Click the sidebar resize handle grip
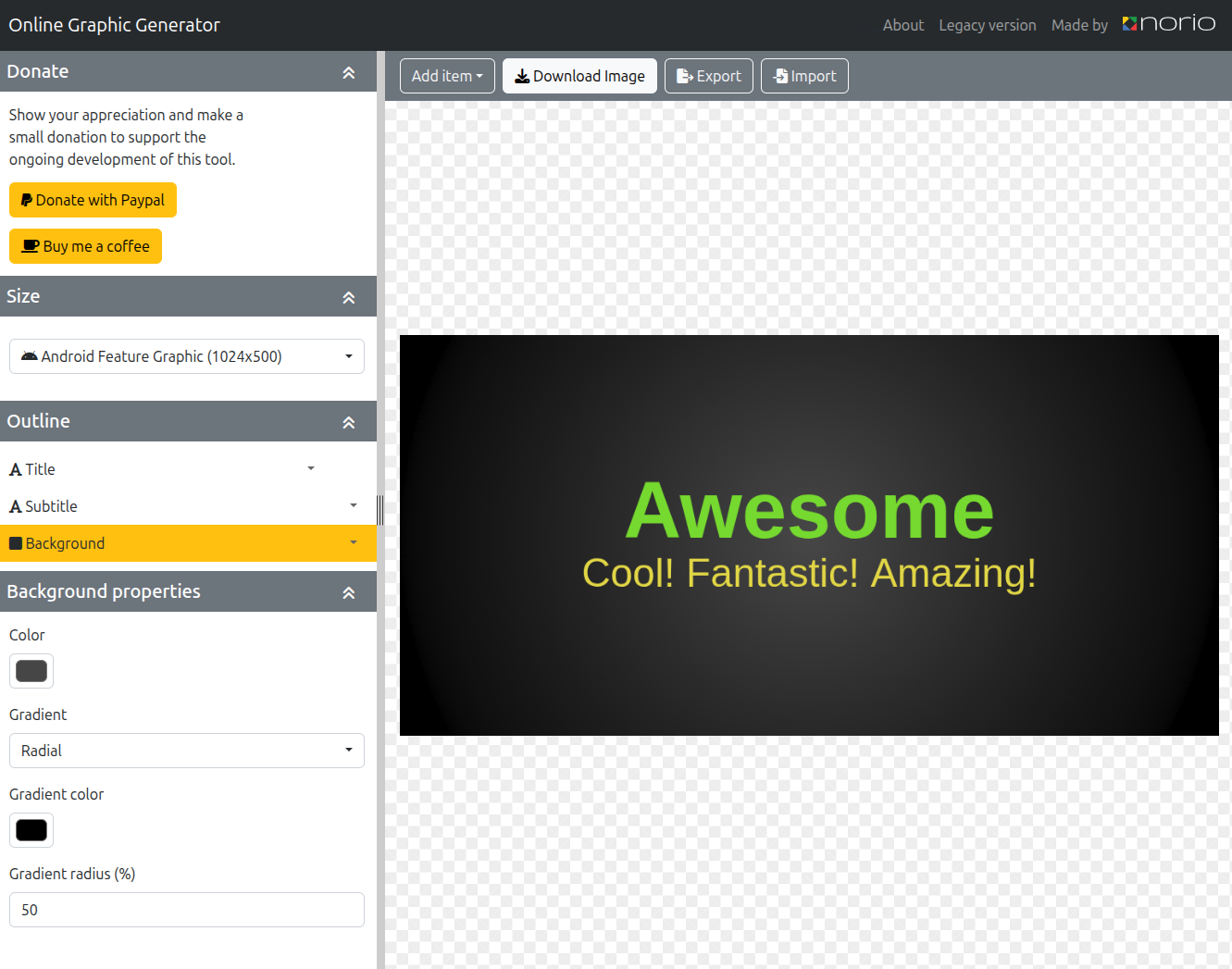 point(380,510)
